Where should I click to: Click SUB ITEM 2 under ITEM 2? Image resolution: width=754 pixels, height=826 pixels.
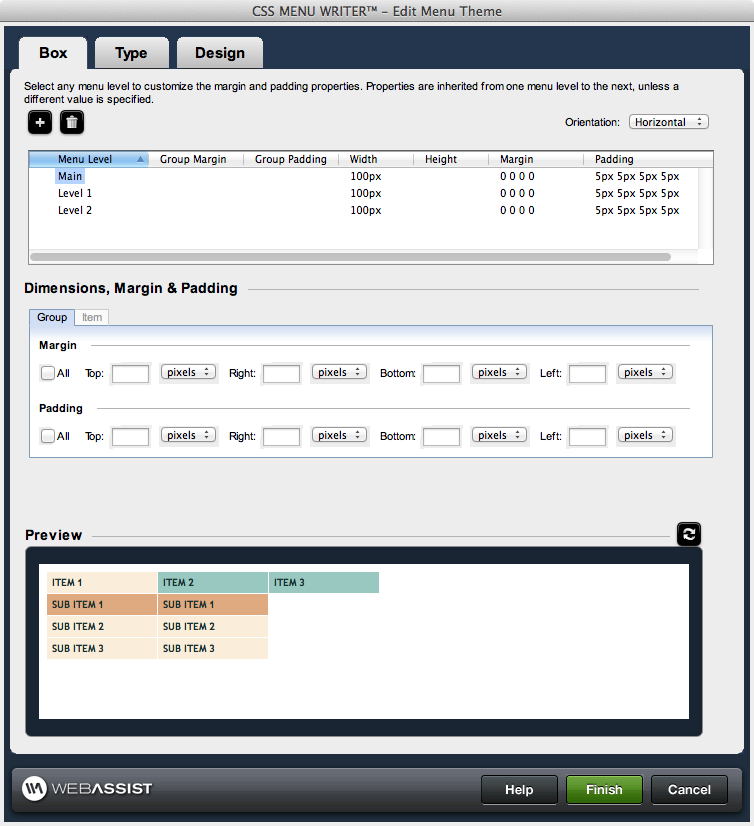(x=213, y=627)
